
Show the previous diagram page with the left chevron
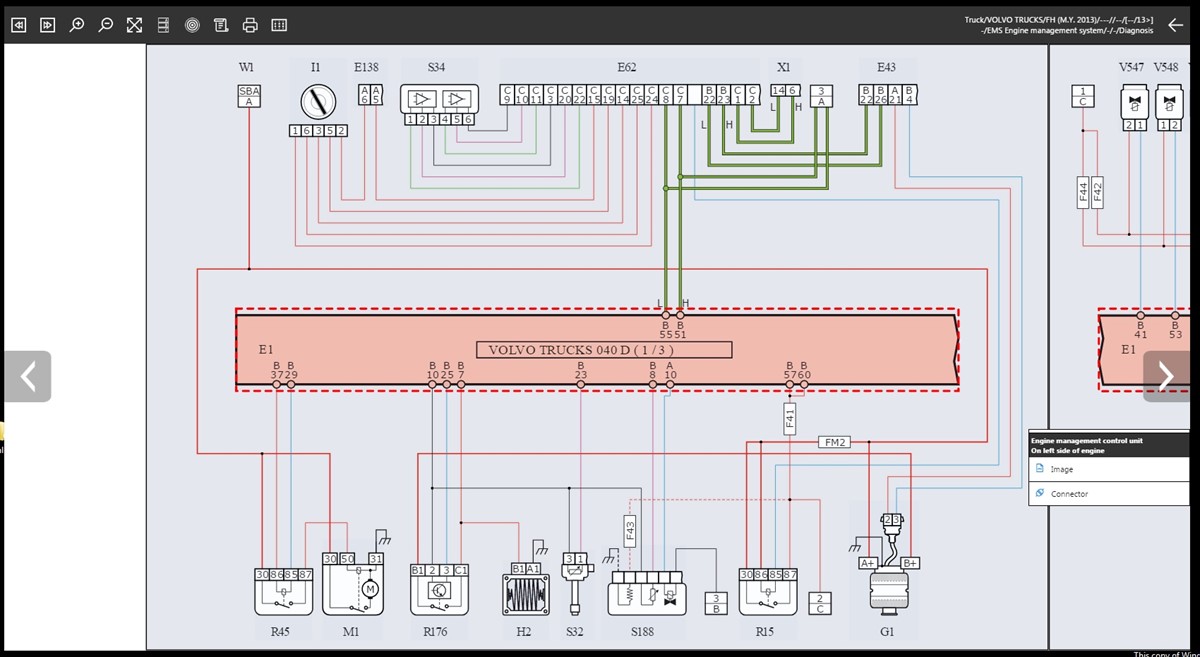coord(28,376)
